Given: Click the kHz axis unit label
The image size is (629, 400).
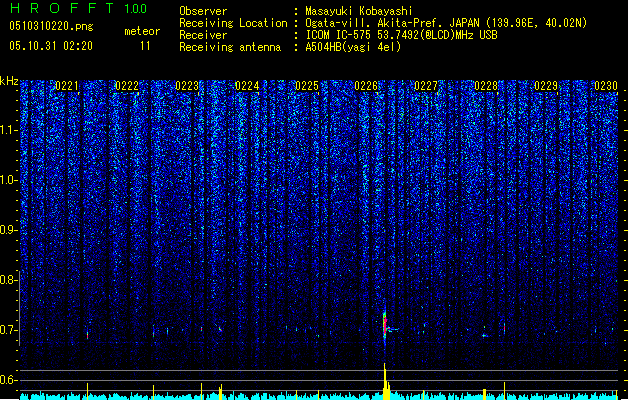Looking at the screenshot, I should click(x=9, y=81).
